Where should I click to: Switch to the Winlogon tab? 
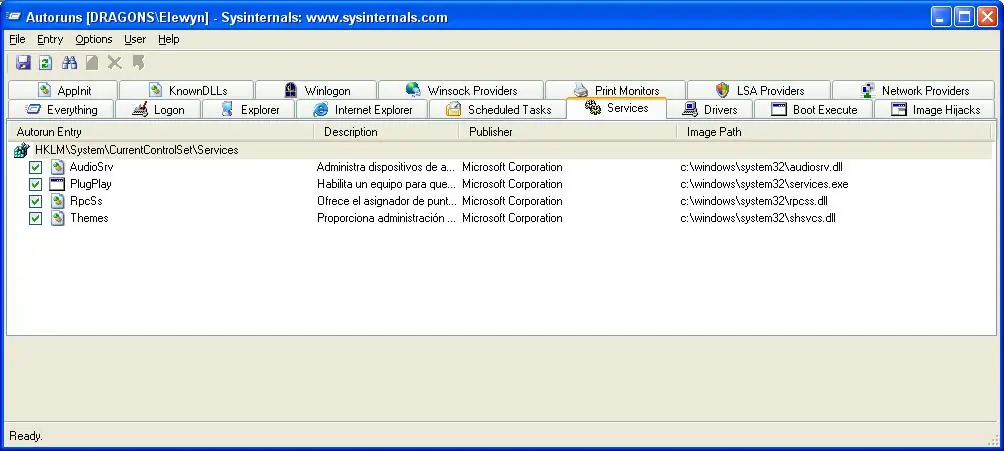[x=316, y=90]
